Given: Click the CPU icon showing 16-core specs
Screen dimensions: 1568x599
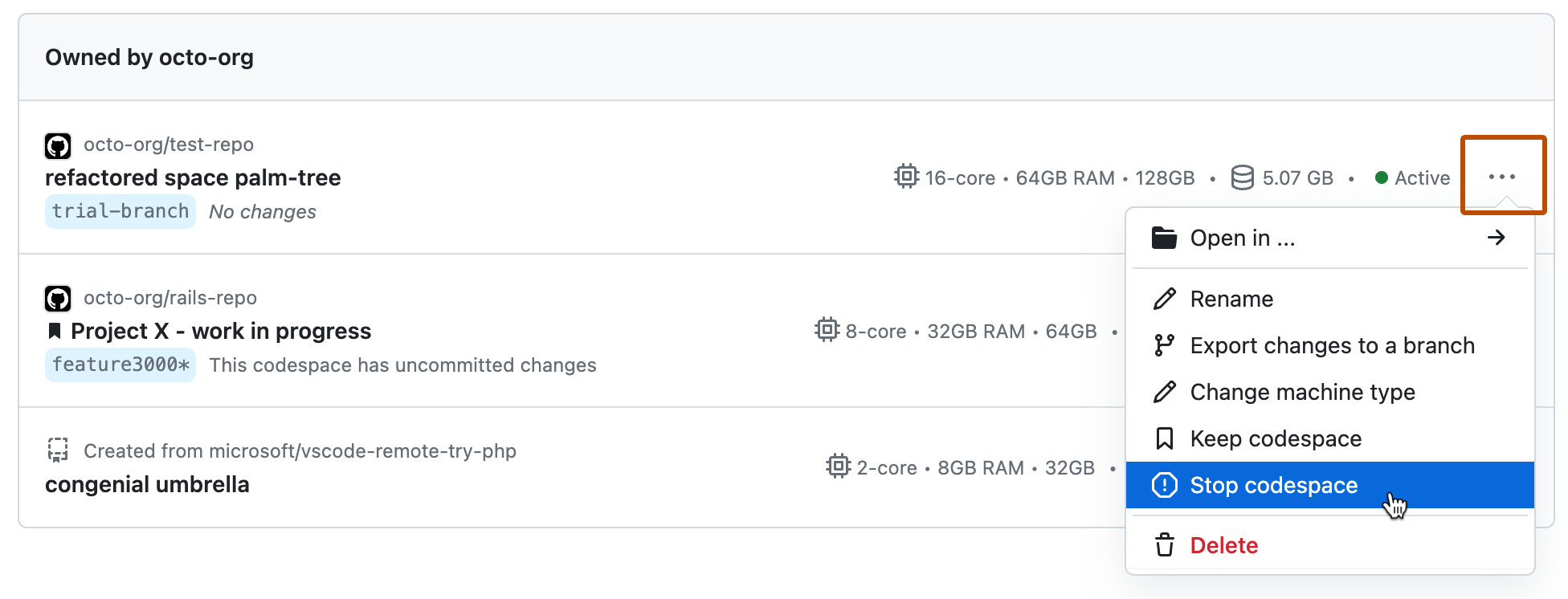Looking at the screenshot, I should pos(904,177).
